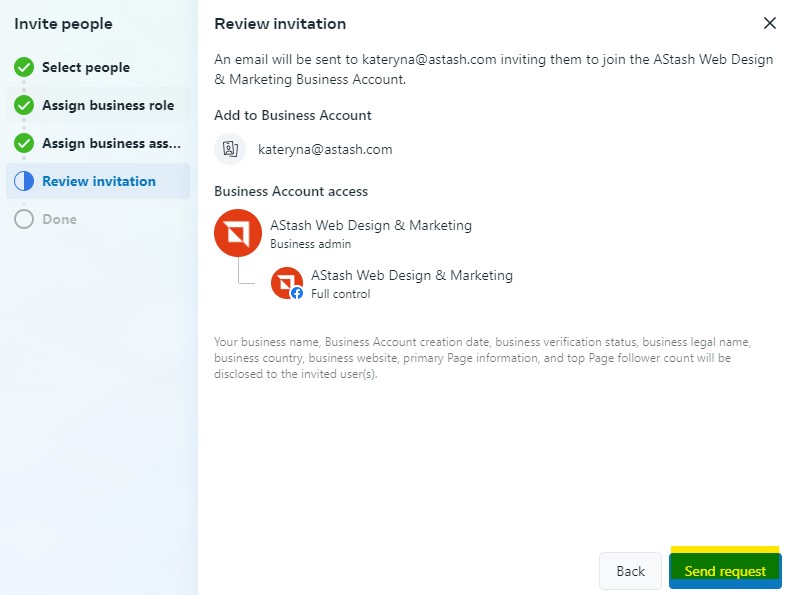Image resolution: width=796 pixels, height=595 pixels.
Task: Select the Done step label
Action: (59, 219)
